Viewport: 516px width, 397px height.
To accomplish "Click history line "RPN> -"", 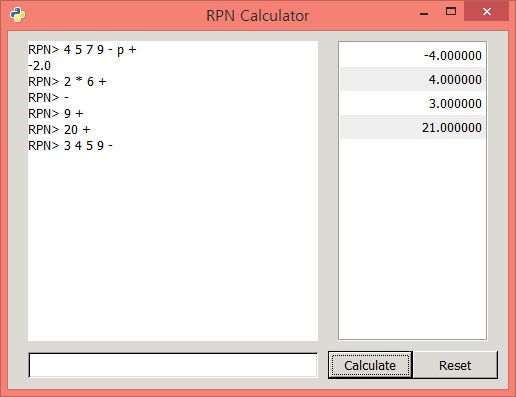I will 48,98.
